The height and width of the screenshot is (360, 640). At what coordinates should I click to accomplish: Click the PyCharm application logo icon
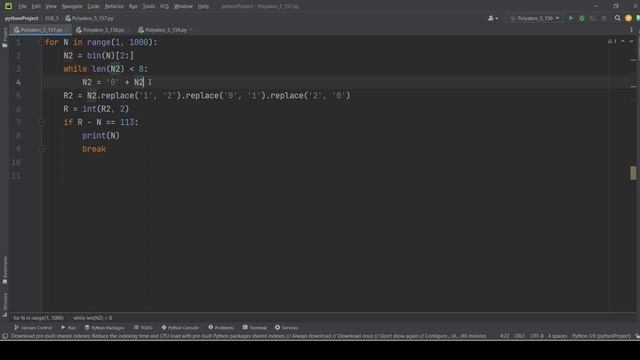(x=8, y=6)
